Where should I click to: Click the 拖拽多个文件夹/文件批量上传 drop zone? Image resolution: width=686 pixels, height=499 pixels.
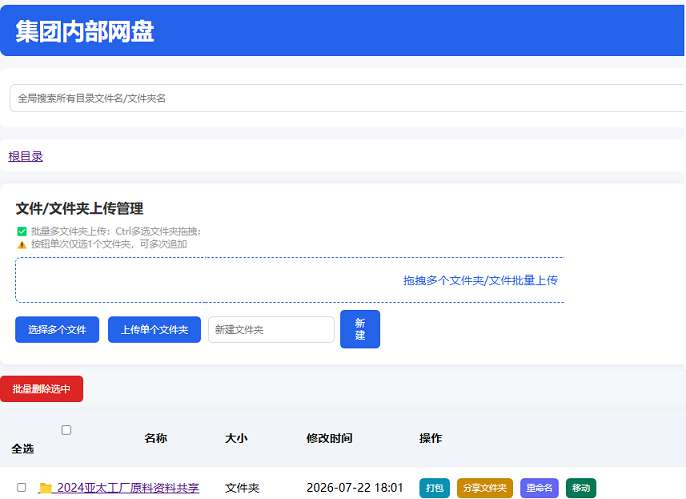pos(290,280)
